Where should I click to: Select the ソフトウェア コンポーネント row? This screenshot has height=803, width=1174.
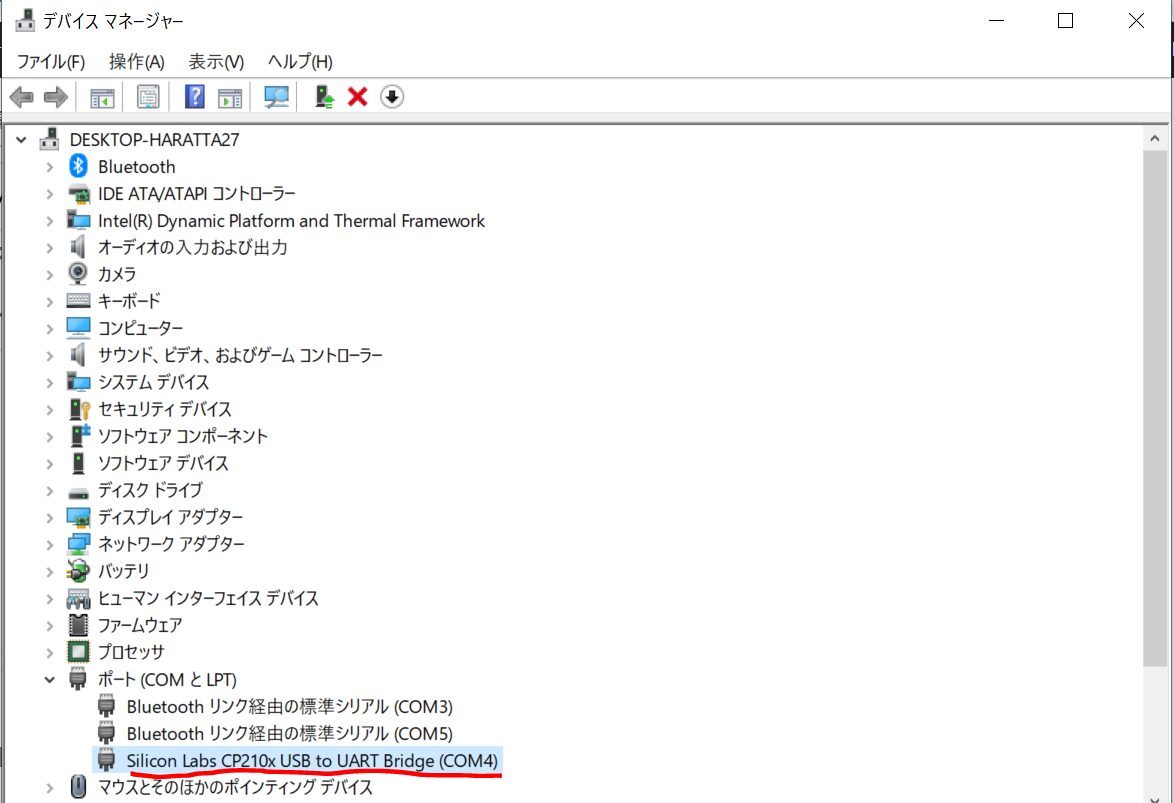click(x=183, y=436)
